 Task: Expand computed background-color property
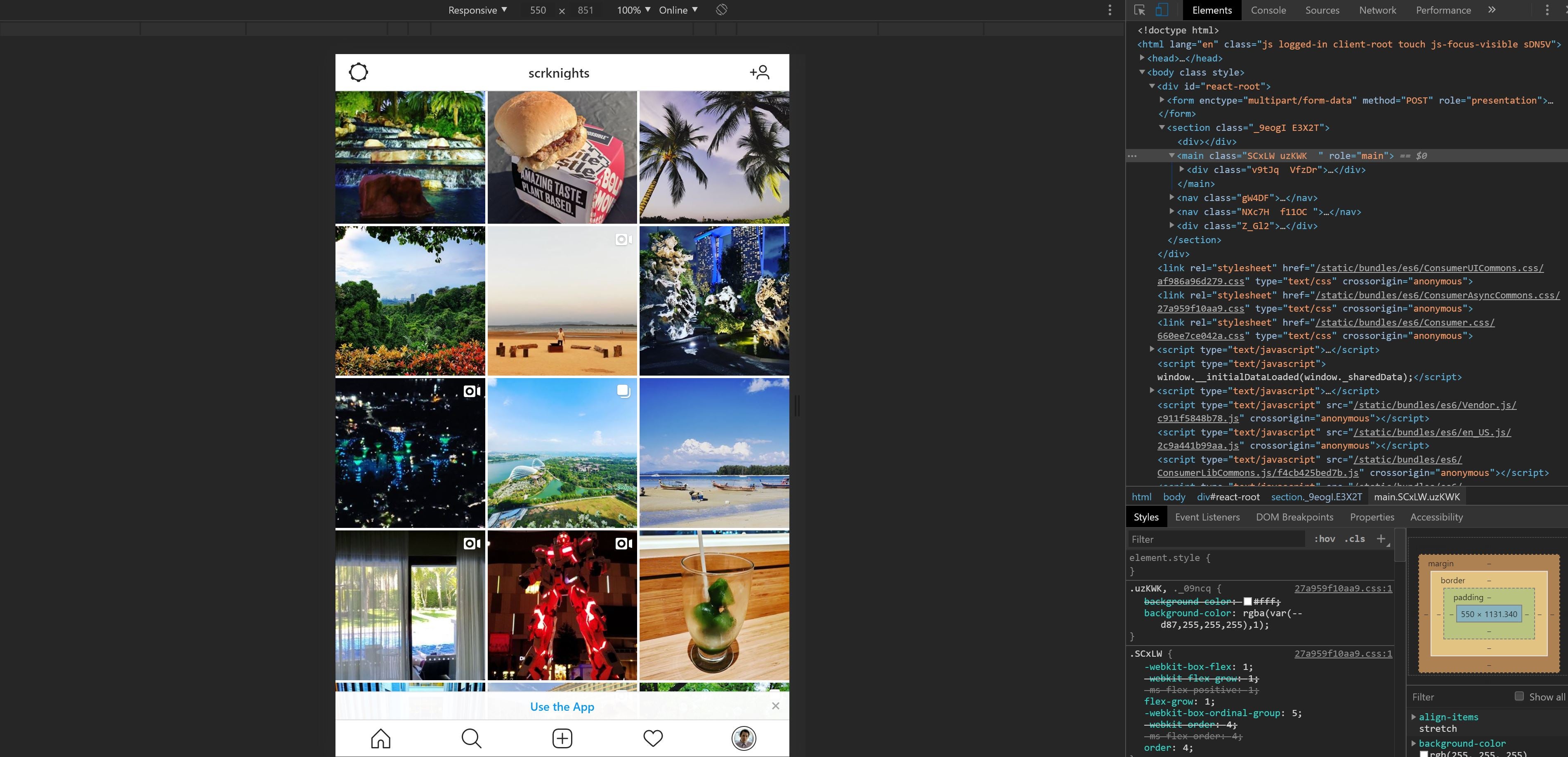tap(1413, 743)
